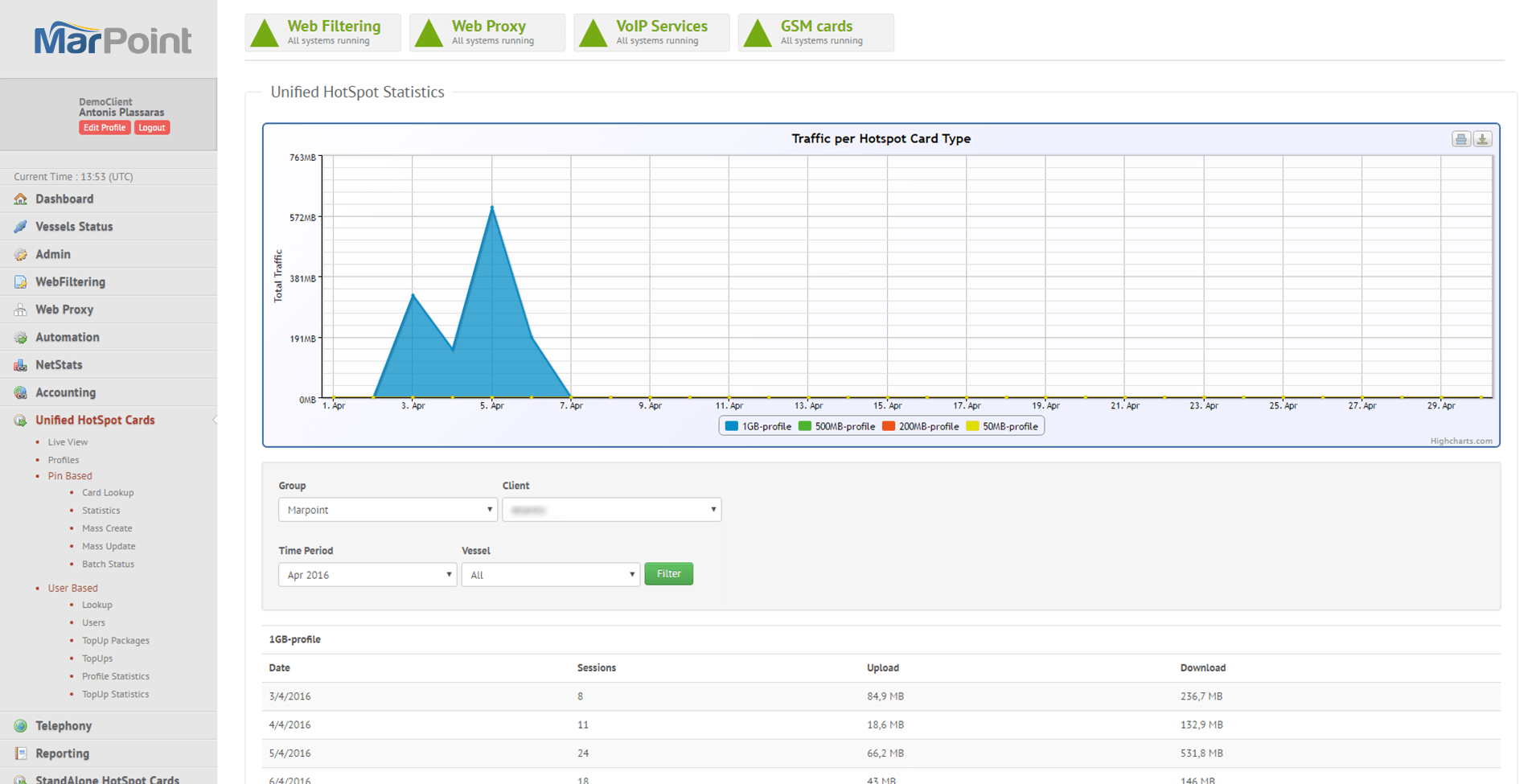1532x784 pixels.
Task: Click Highcharts.com credit link
Action: coord(1460,441)
